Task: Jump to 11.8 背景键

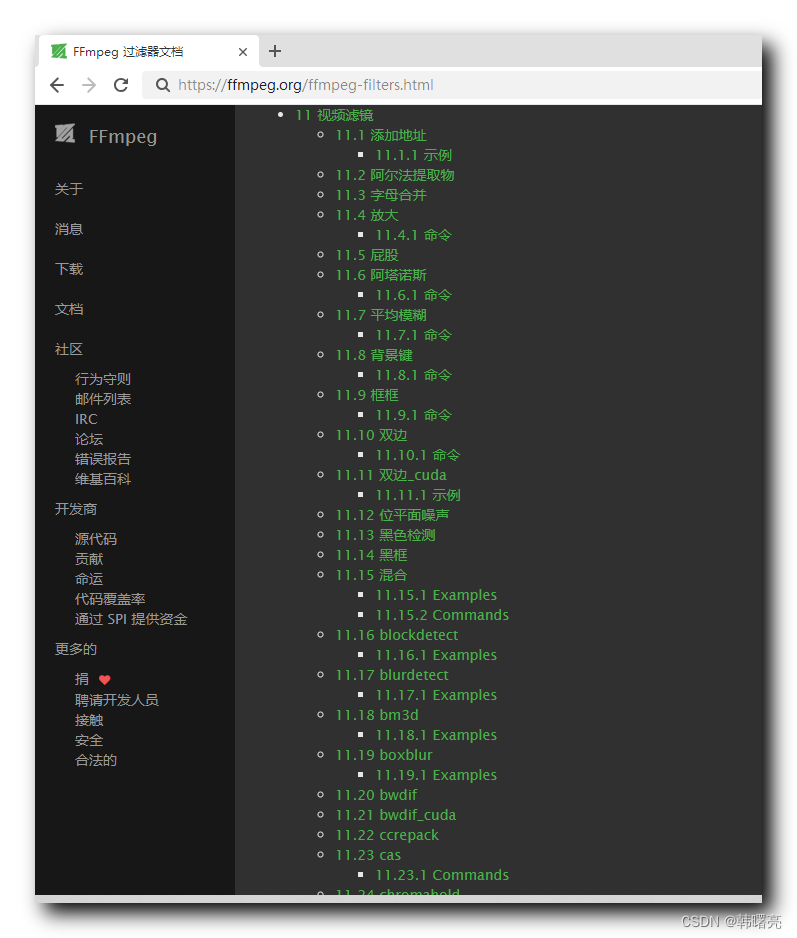Action: (374, 355)
